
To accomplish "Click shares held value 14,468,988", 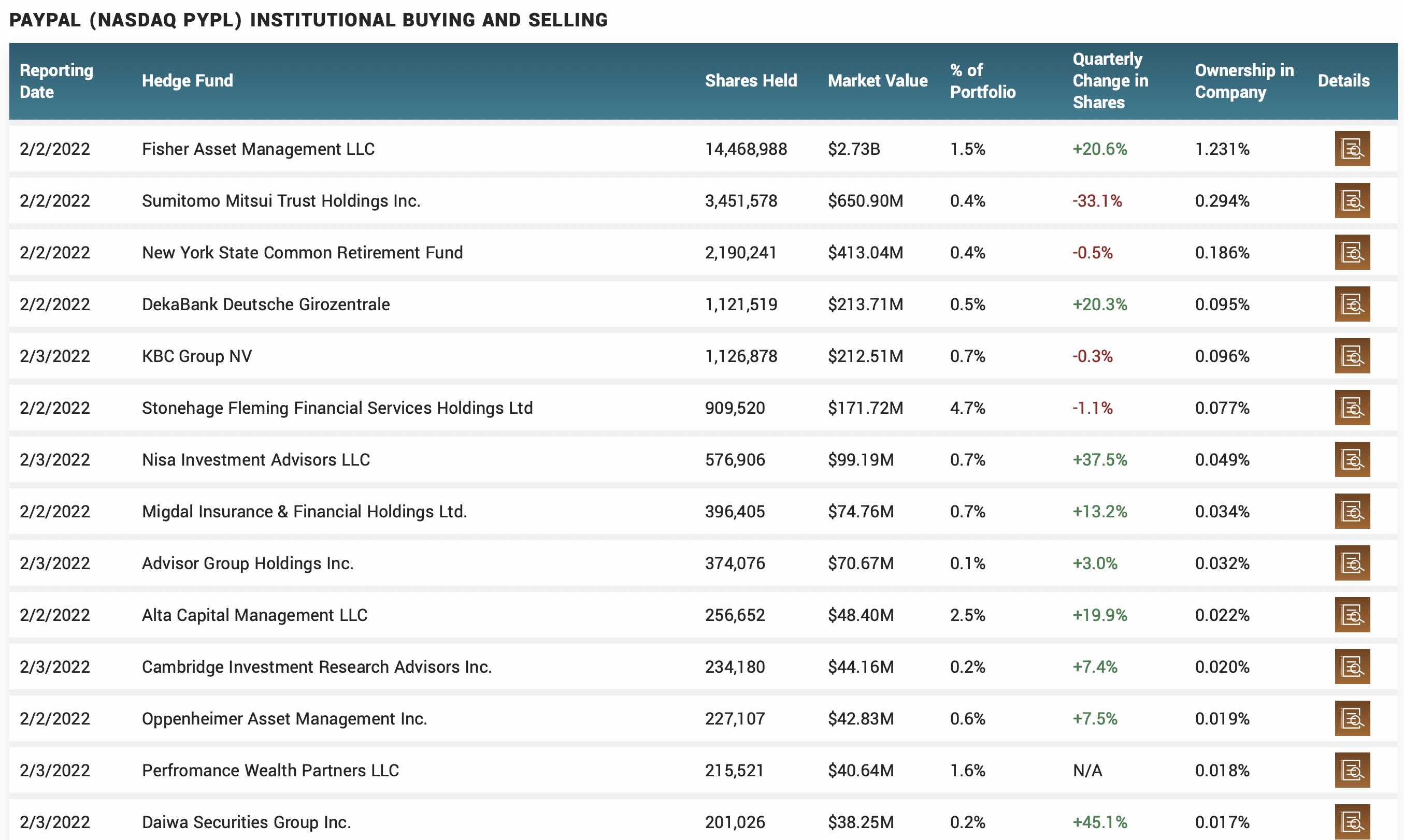I will click(x=746, y=149).
